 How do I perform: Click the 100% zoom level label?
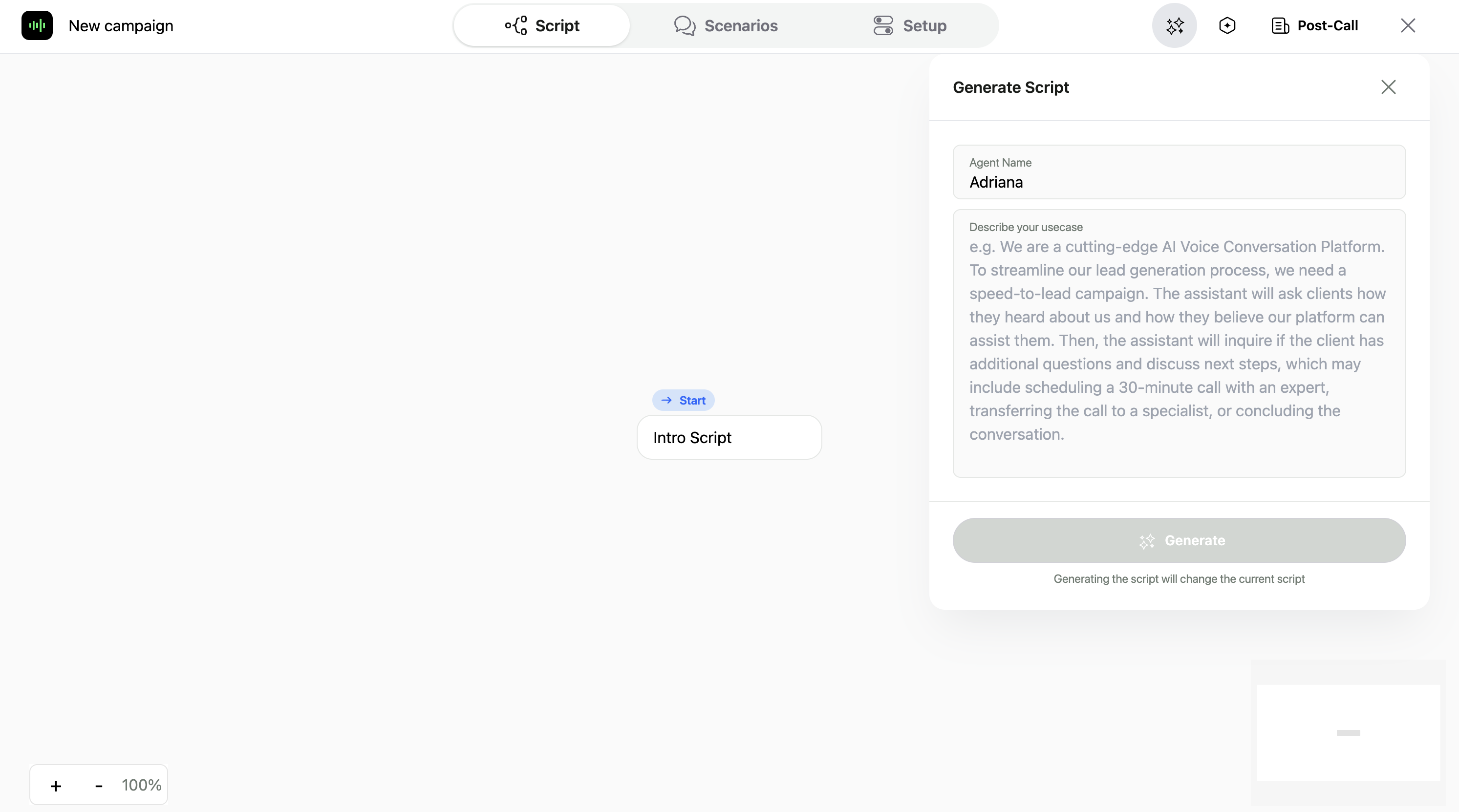(142, 786)
